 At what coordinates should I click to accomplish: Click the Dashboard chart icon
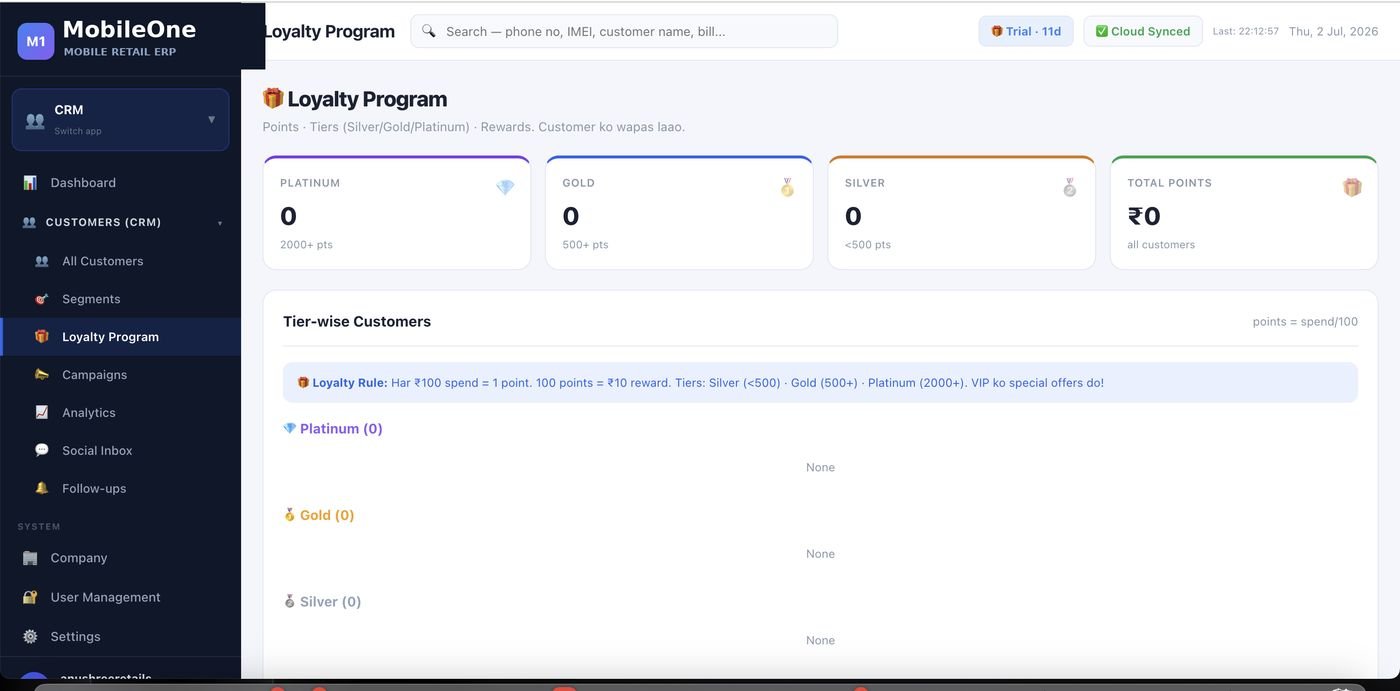pyautogui.click(x=30, y=182)
